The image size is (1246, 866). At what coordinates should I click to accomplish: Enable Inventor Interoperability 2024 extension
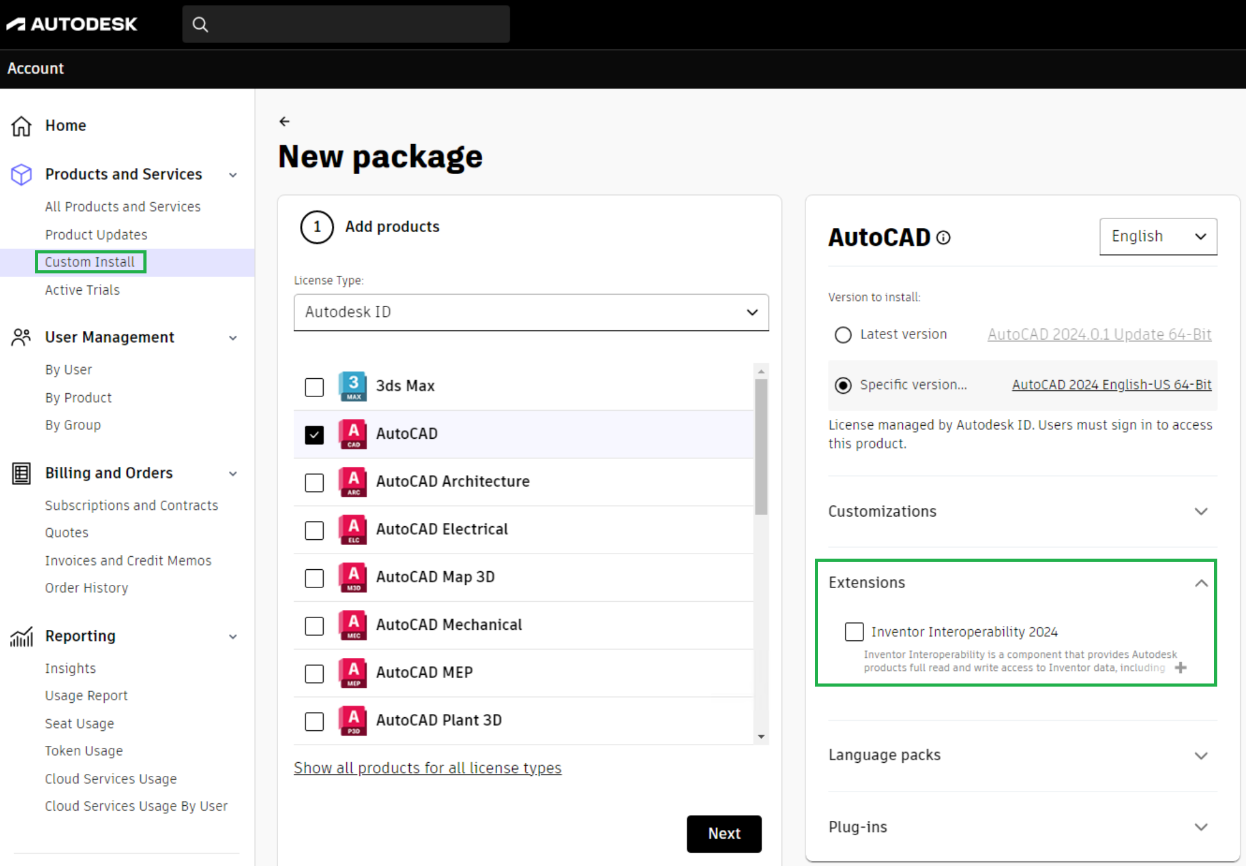854,632
